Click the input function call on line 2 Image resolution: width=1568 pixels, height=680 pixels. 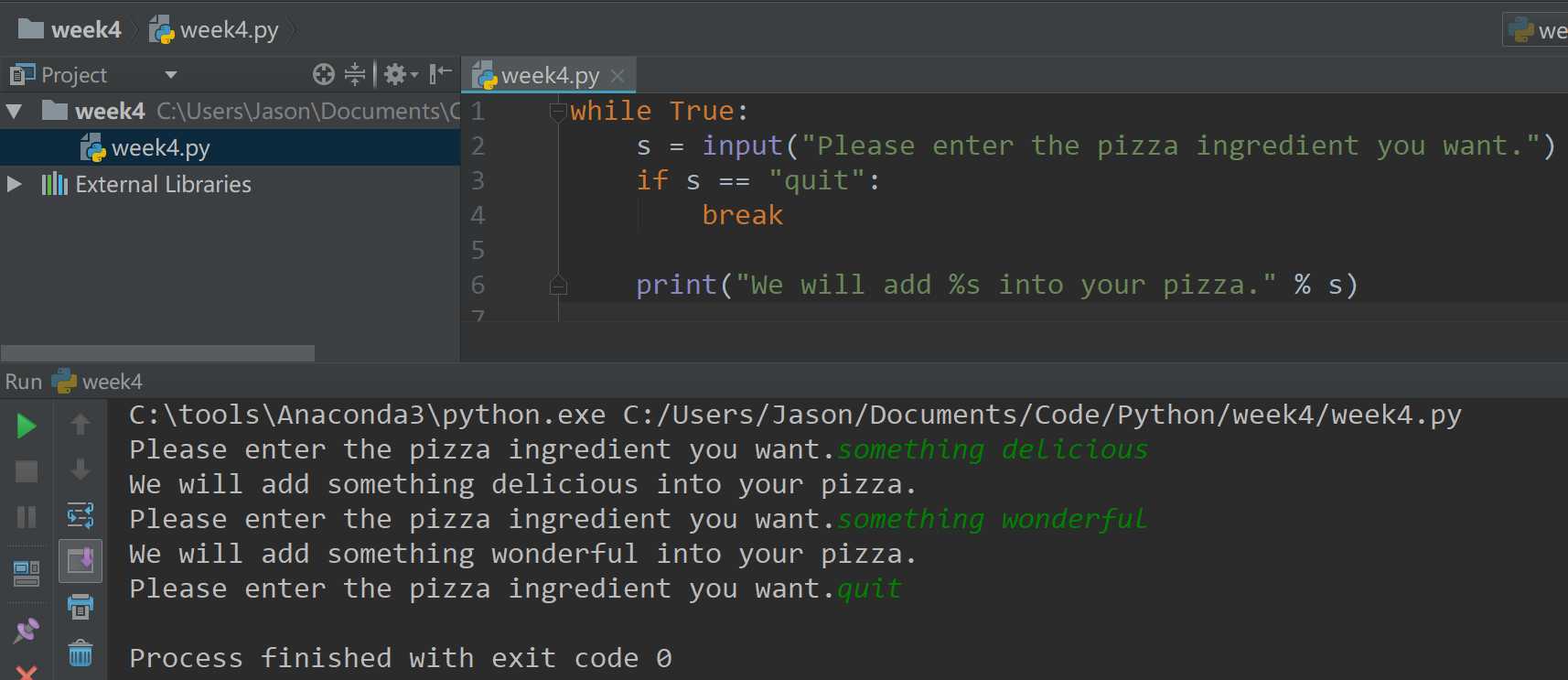(x=742, y=146)
